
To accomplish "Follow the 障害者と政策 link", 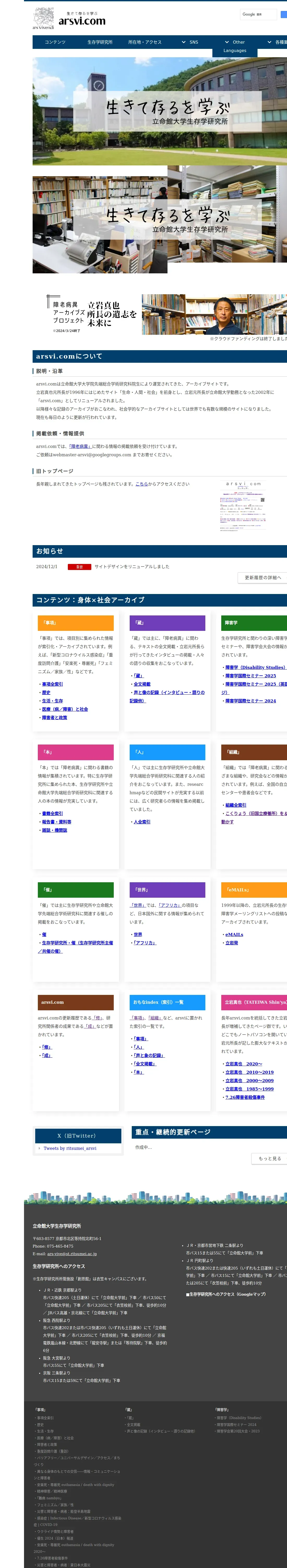I will [x=55, y=718].
